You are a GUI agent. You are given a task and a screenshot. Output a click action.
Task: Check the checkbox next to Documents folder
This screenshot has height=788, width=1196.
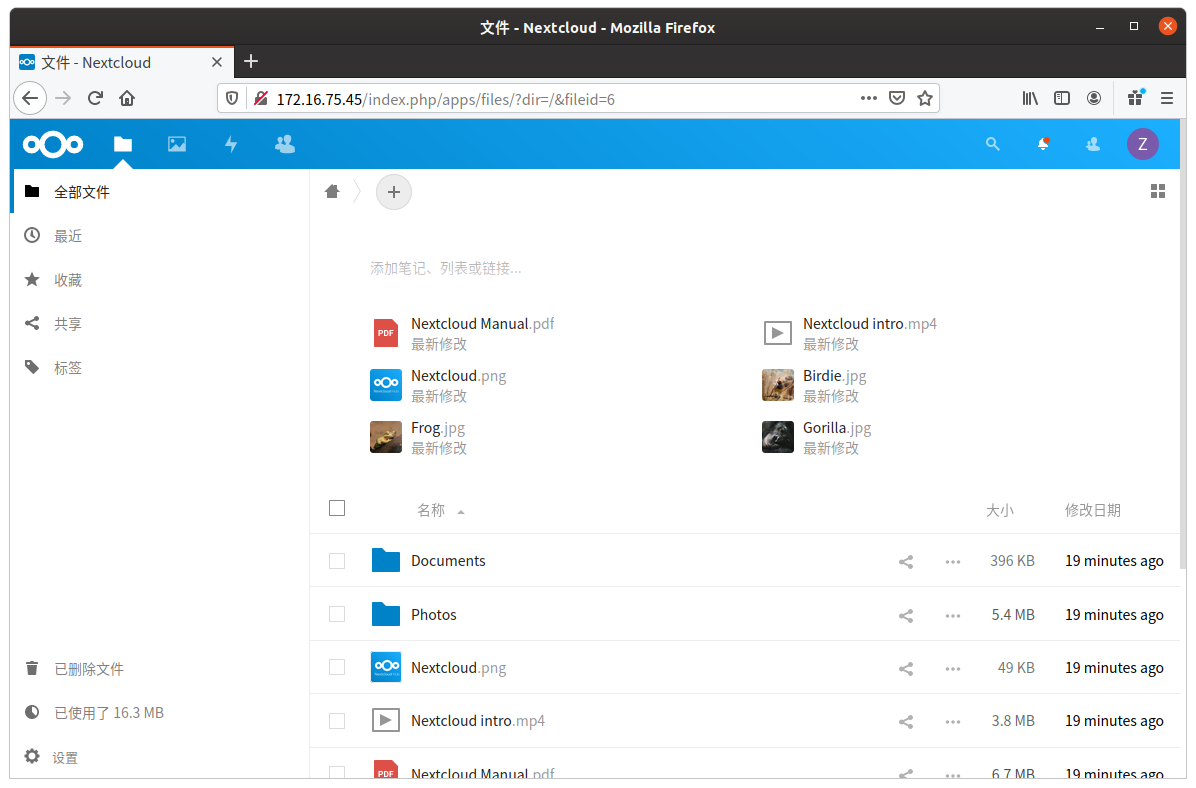pyautogui.click(x=337, y=561)
